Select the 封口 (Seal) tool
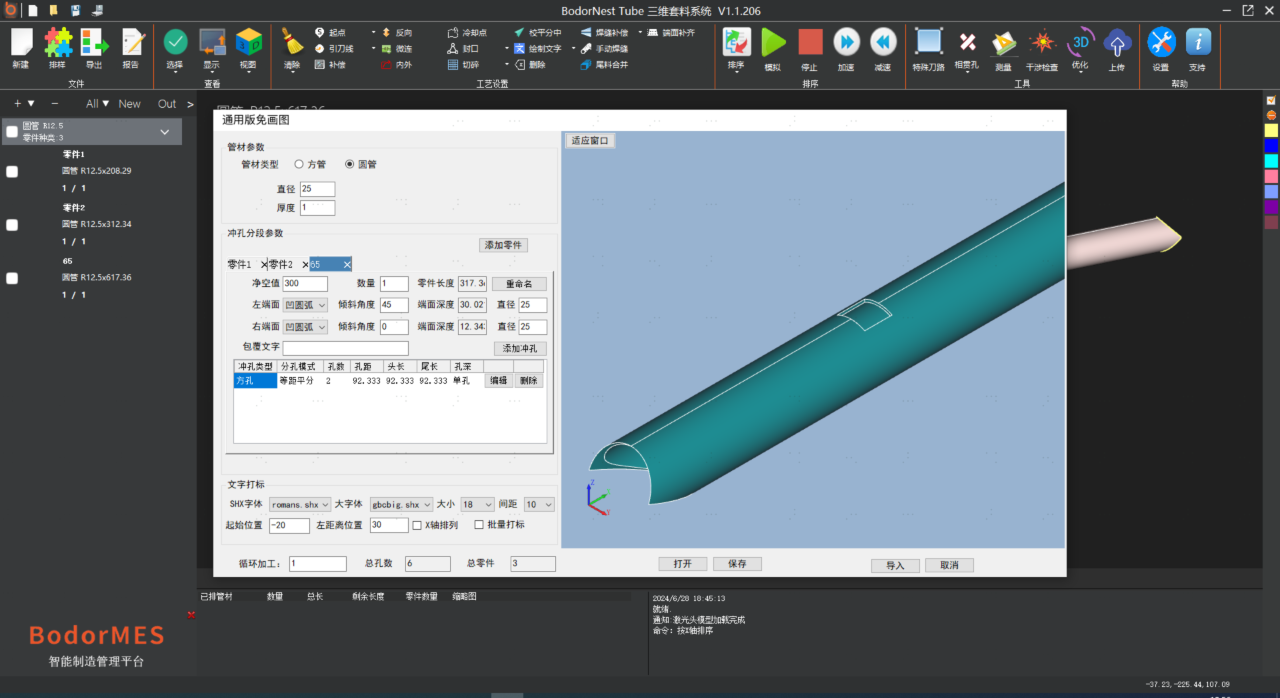Viewport: 1280px width, 698px height. click(464, 49)
